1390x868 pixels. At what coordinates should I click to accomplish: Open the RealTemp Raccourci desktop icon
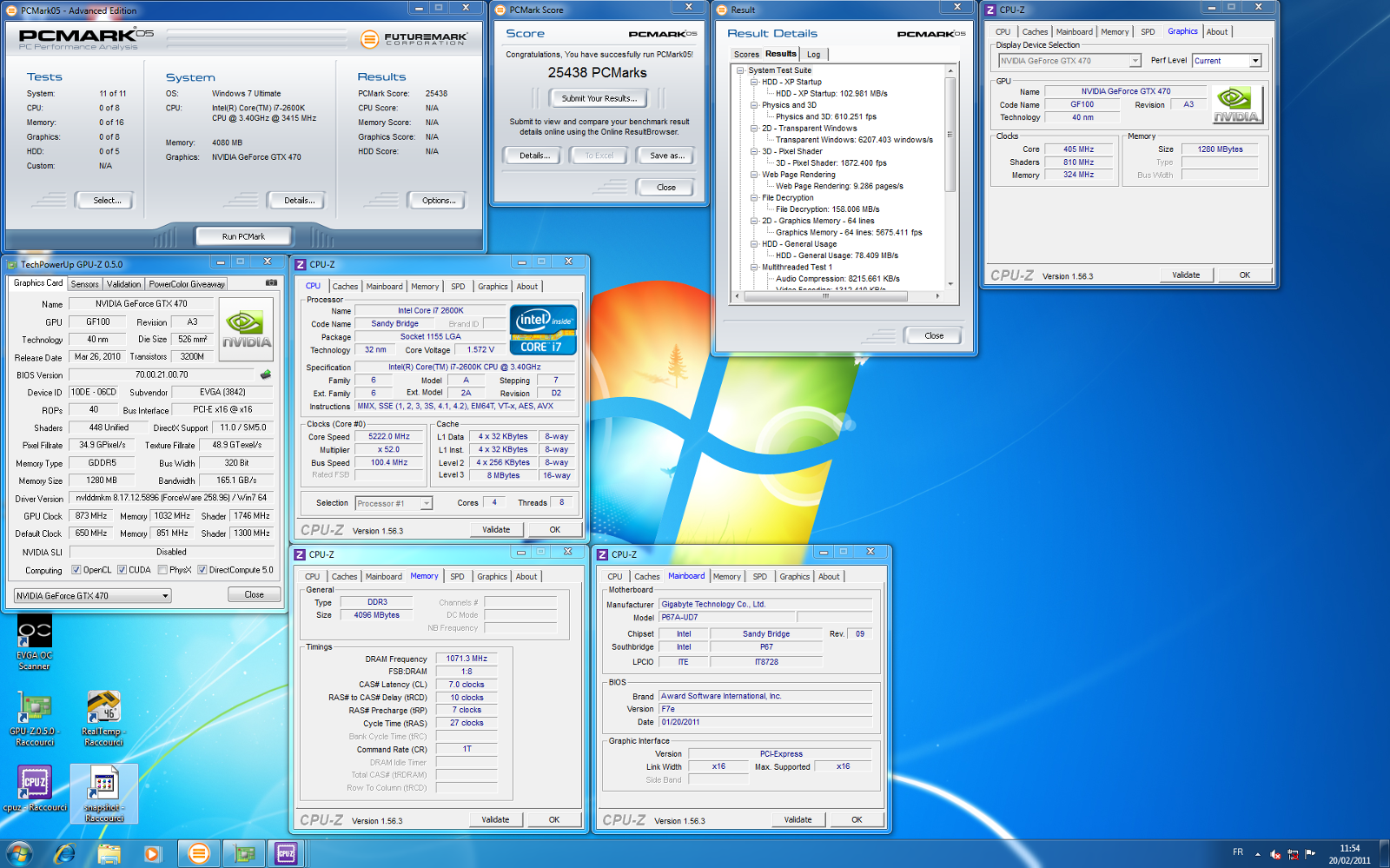(103, 719)
